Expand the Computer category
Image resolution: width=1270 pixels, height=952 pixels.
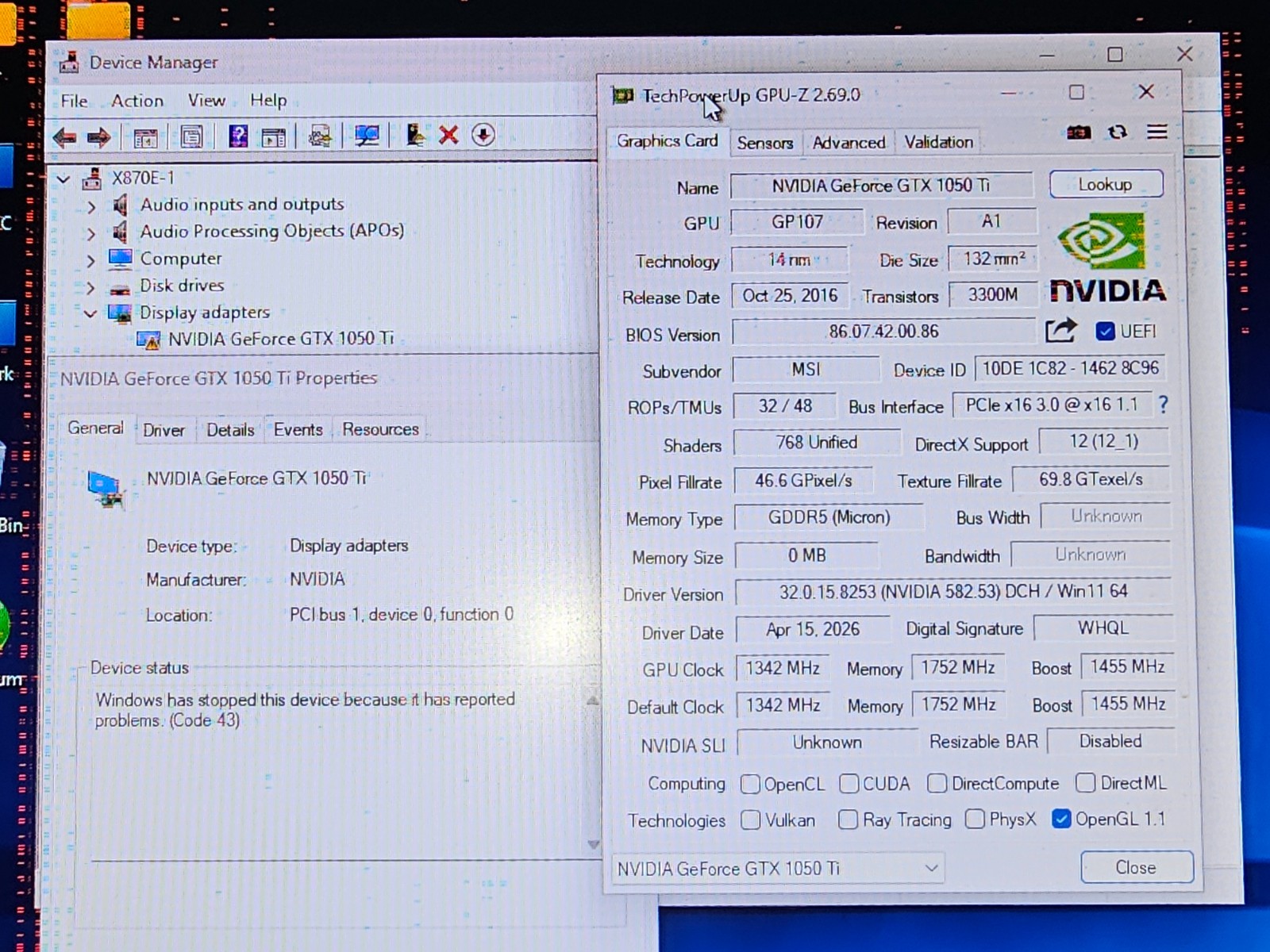coord(90,260)
